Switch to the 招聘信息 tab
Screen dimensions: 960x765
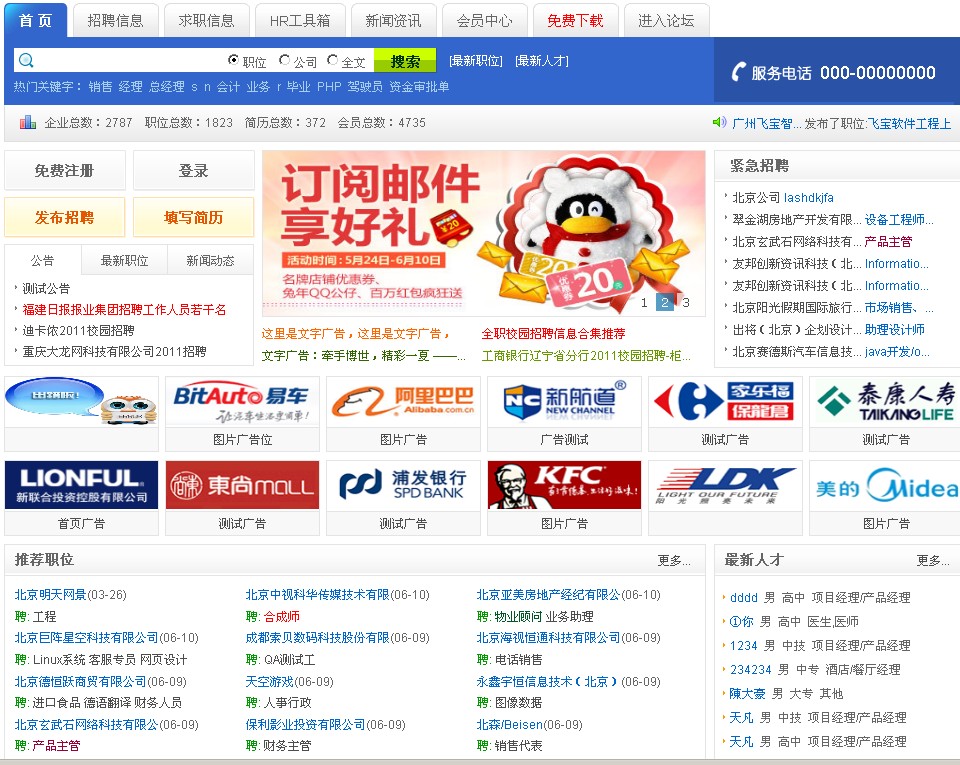(x=120, y=19)
